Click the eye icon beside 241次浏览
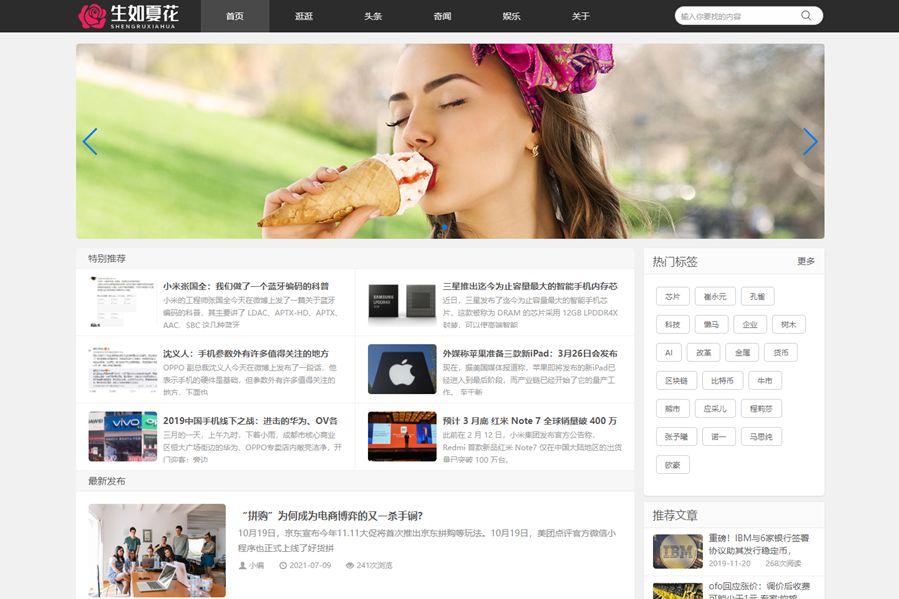Viewport: 899px width, 599px height. pos(350,566)
